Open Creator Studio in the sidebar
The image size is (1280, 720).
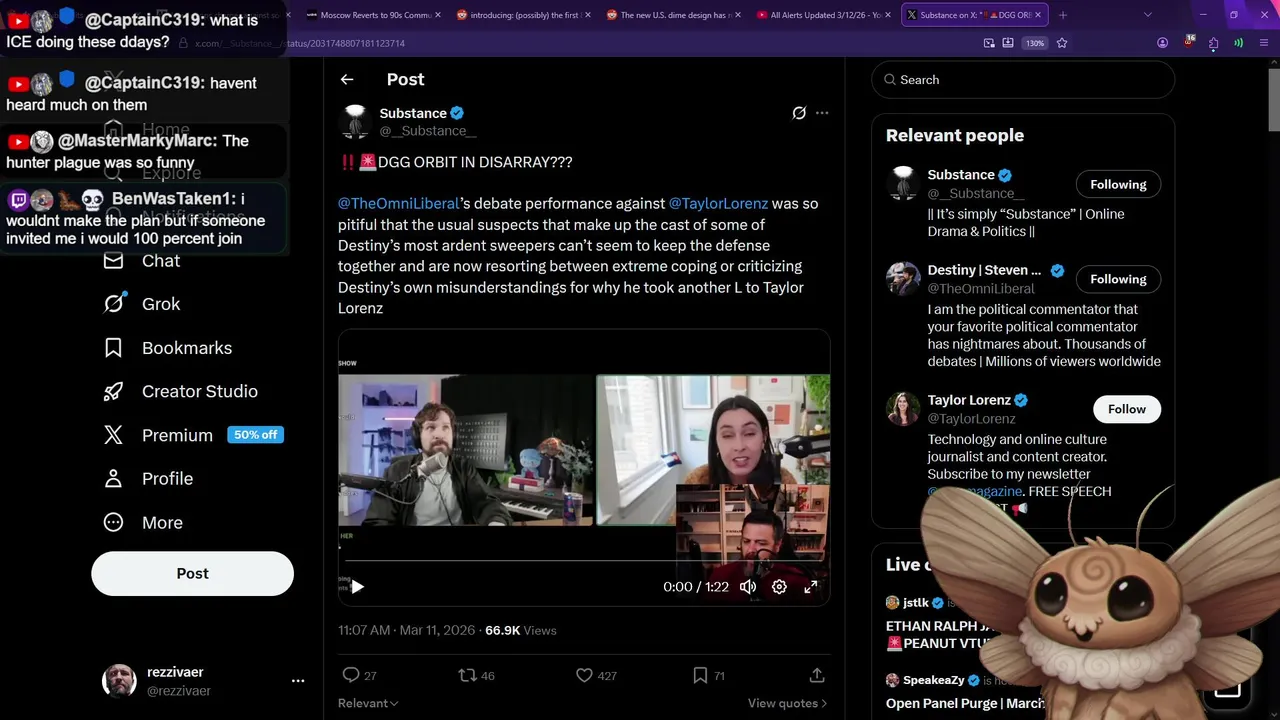coord(181,391)
